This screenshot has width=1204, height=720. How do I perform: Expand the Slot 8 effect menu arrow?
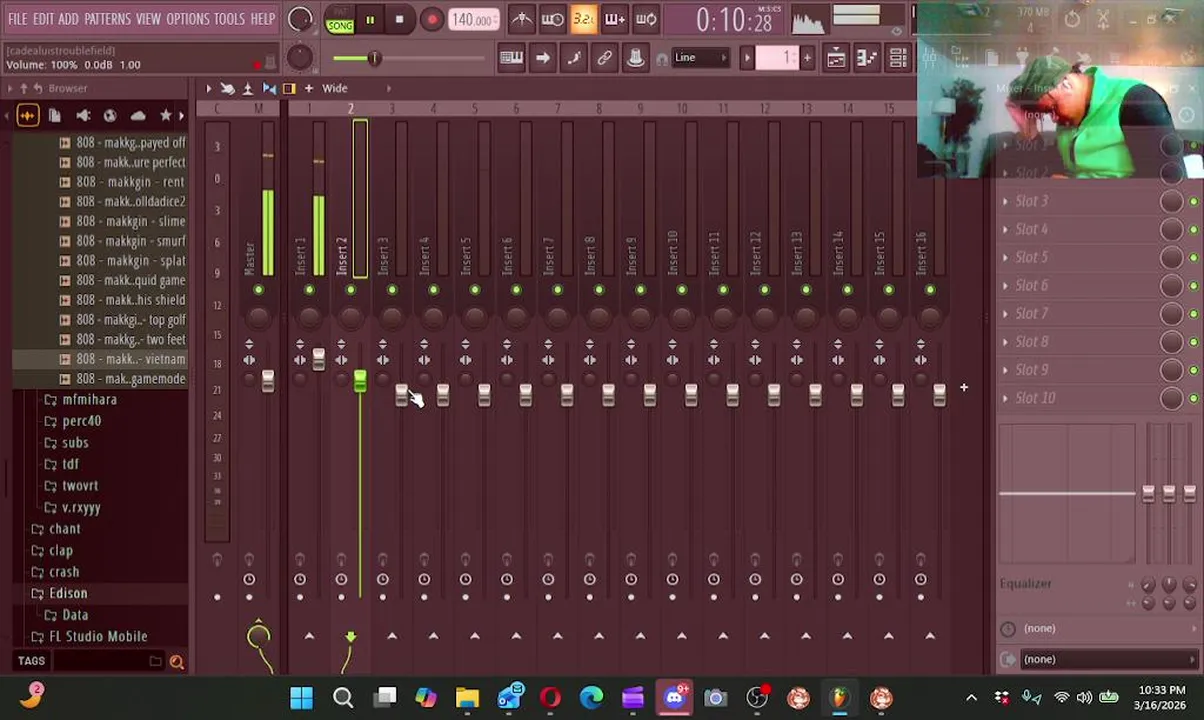[x=1006, y=341]
